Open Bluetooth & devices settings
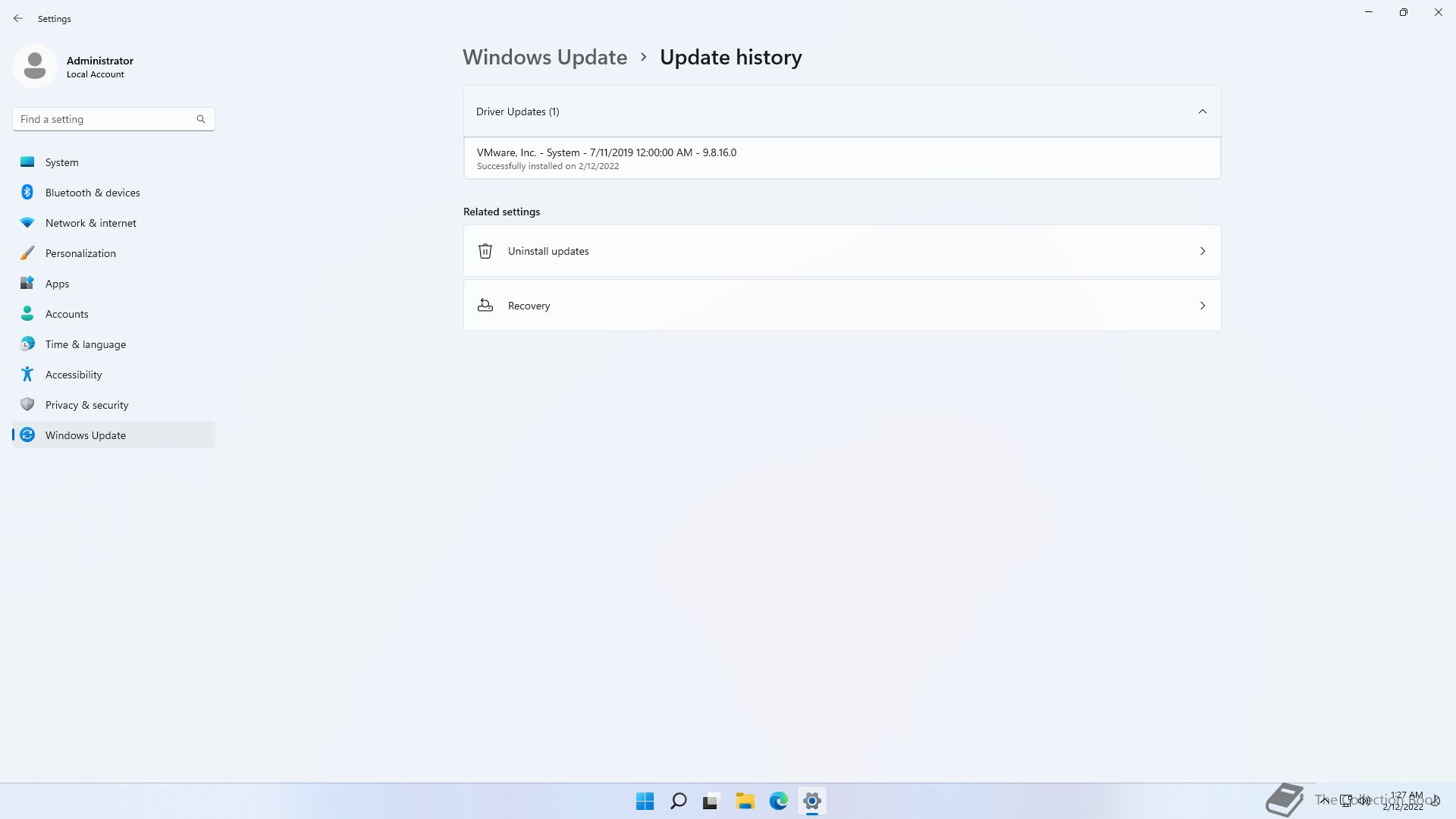 [x=114, y=192]
